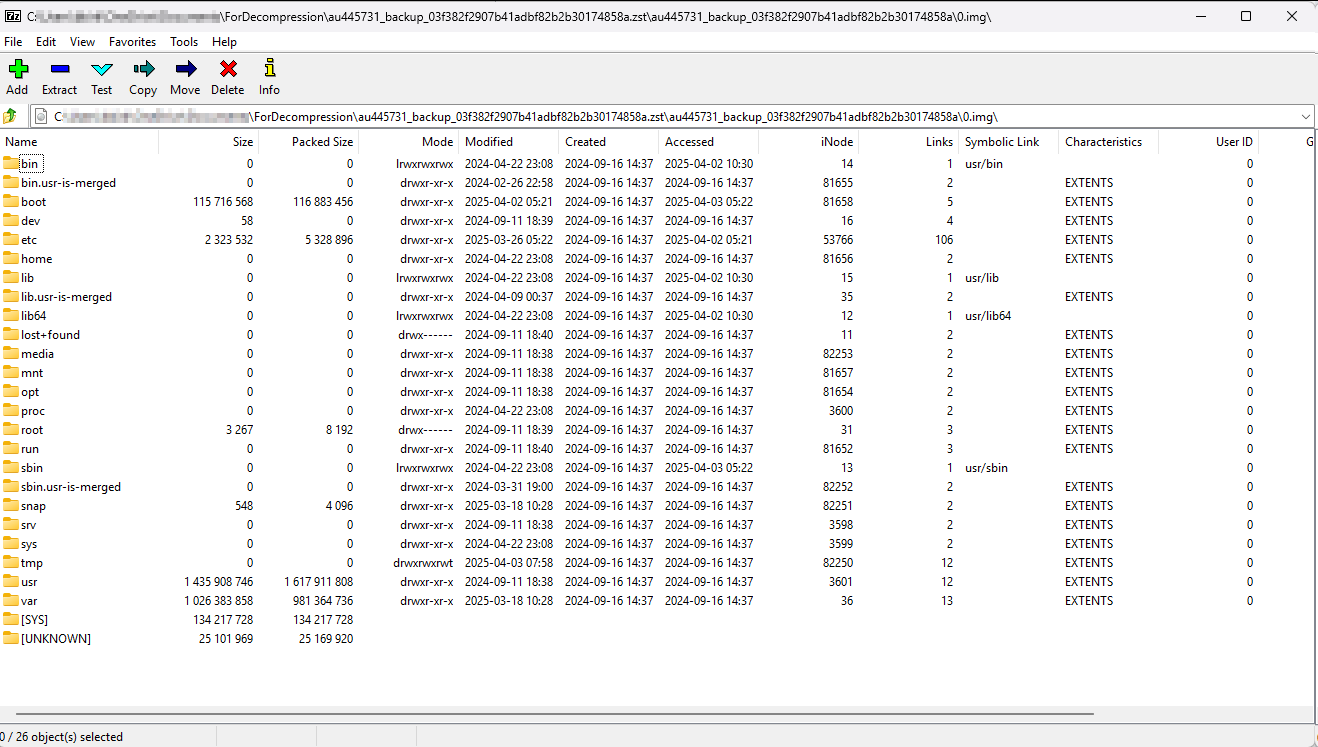1318x747 pixels.
Task: Select the lost+found folder icon
Action: pyautogui.click(x=11, y=335)
